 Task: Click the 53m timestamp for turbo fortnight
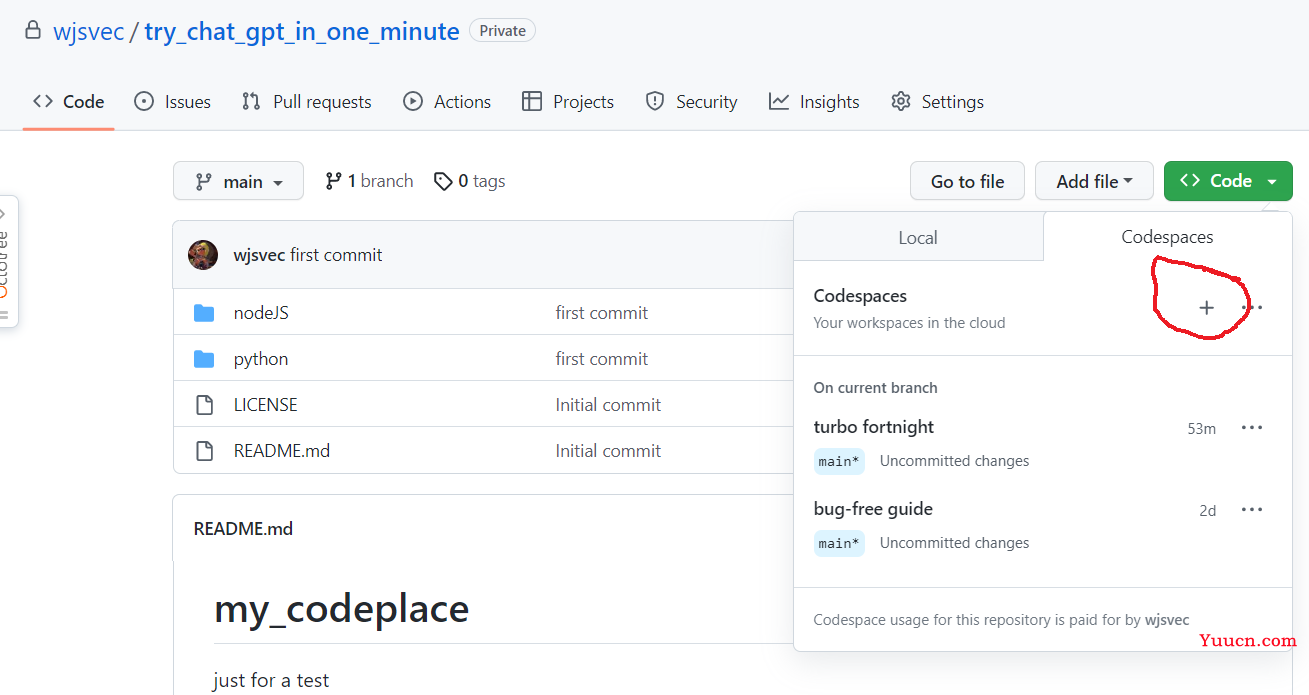point(1201,429)
